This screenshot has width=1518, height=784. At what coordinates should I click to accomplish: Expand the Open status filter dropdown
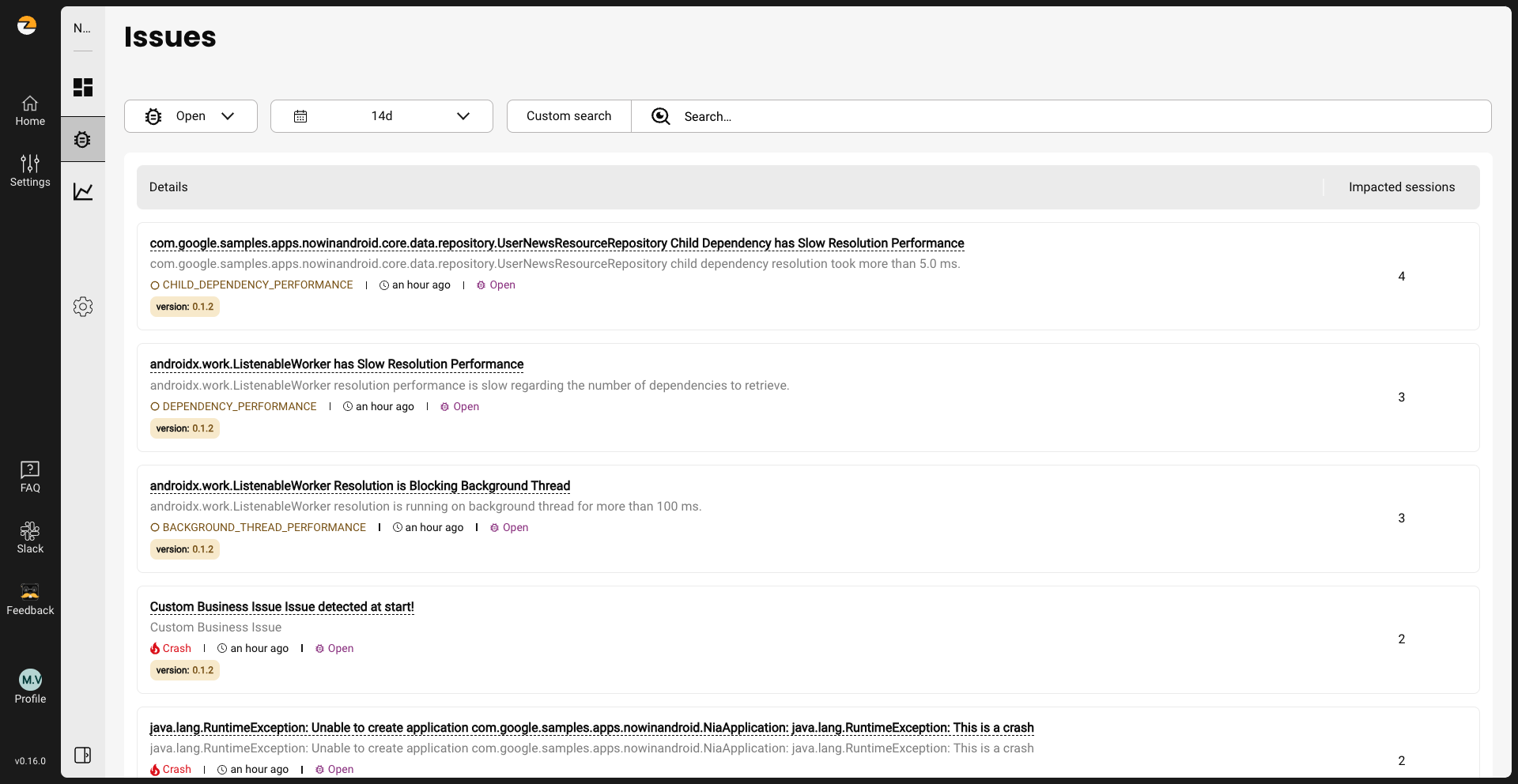[x=191, y=116]
